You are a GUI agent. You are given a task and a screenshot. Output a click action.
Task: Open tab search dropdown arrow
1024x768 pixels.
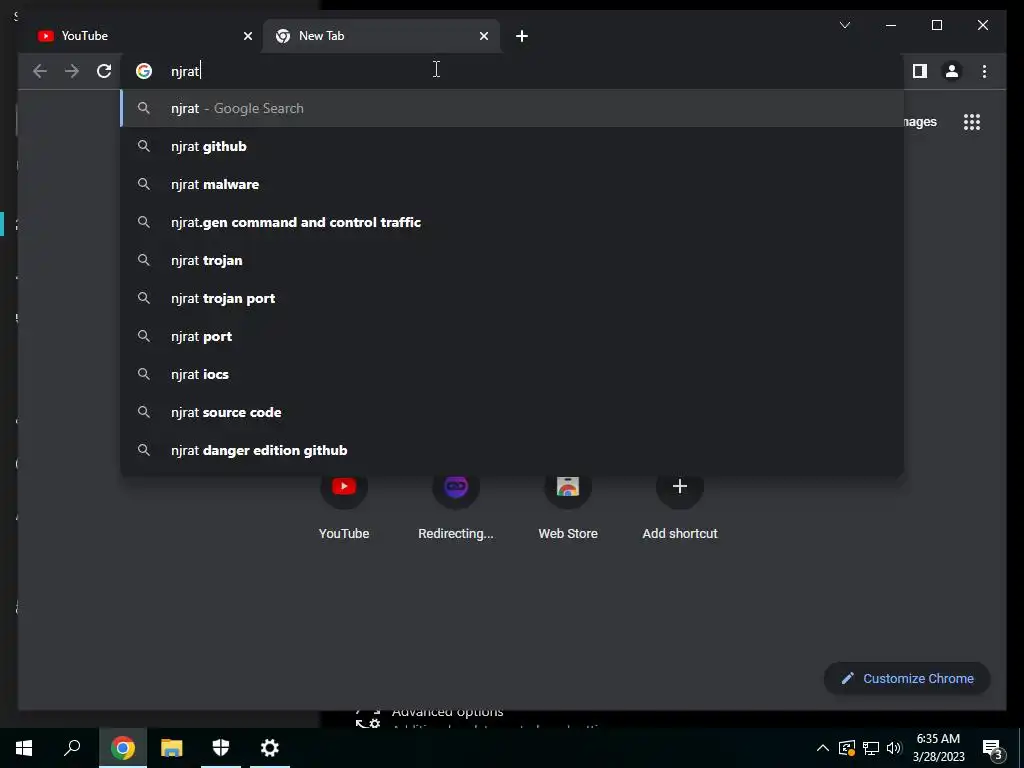845,25
